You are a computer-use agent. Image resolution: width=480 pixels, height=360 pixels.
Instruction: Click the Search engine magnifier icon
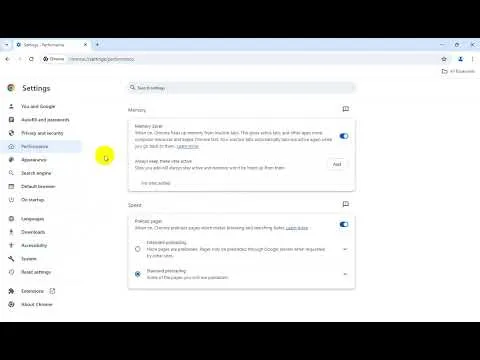(x=11, y=173)
